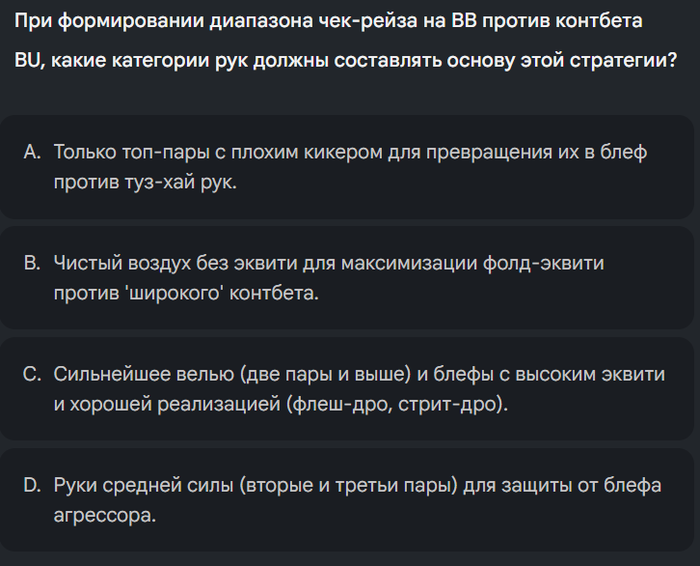Image resolution: width=700 pixels, height=566 pixels.
Task: Click the phrase 'максимизации фолд-эквити' in option B
Action: [472, 263]
